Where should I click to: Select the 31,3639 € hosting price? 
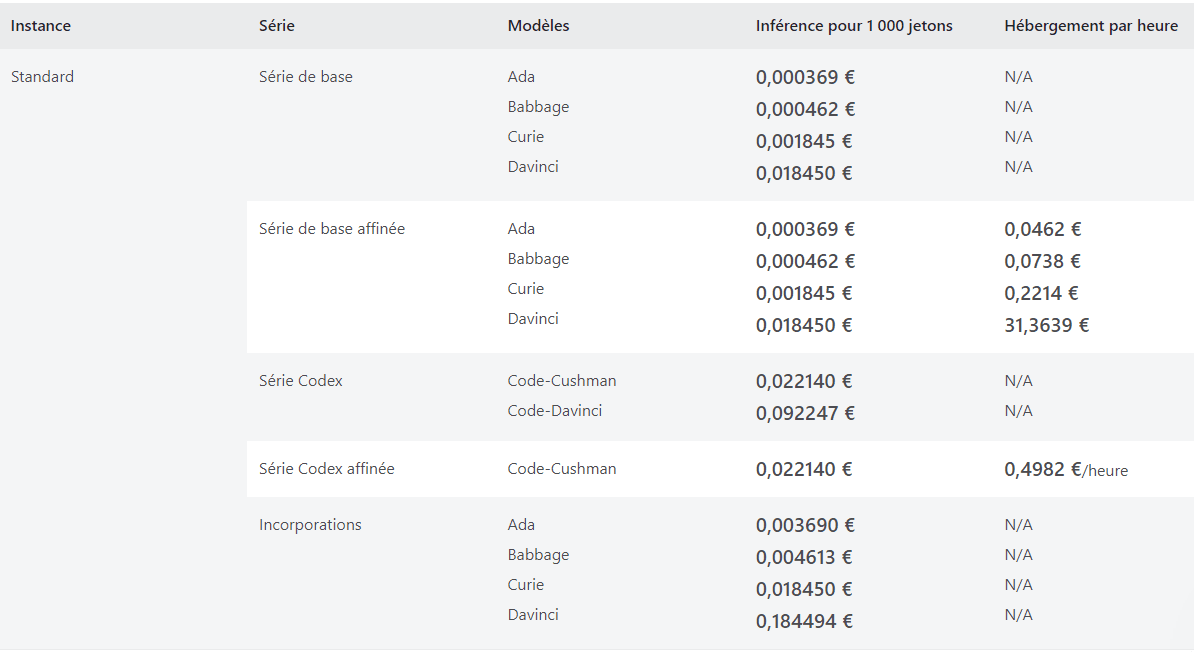pyautogui.click(x=1046, y=325)
